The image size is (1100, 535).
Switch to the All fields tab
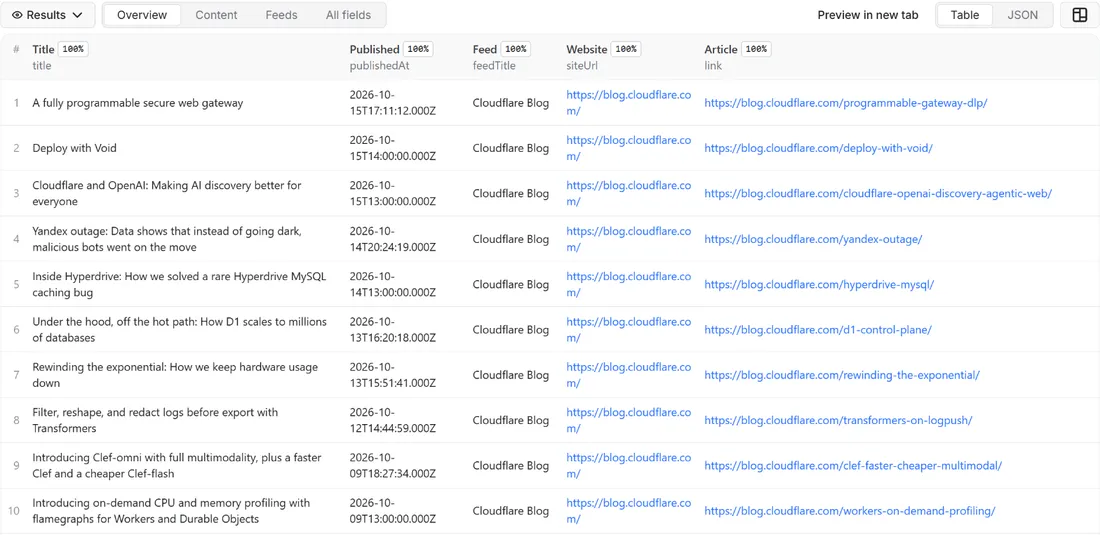point(348,15)
